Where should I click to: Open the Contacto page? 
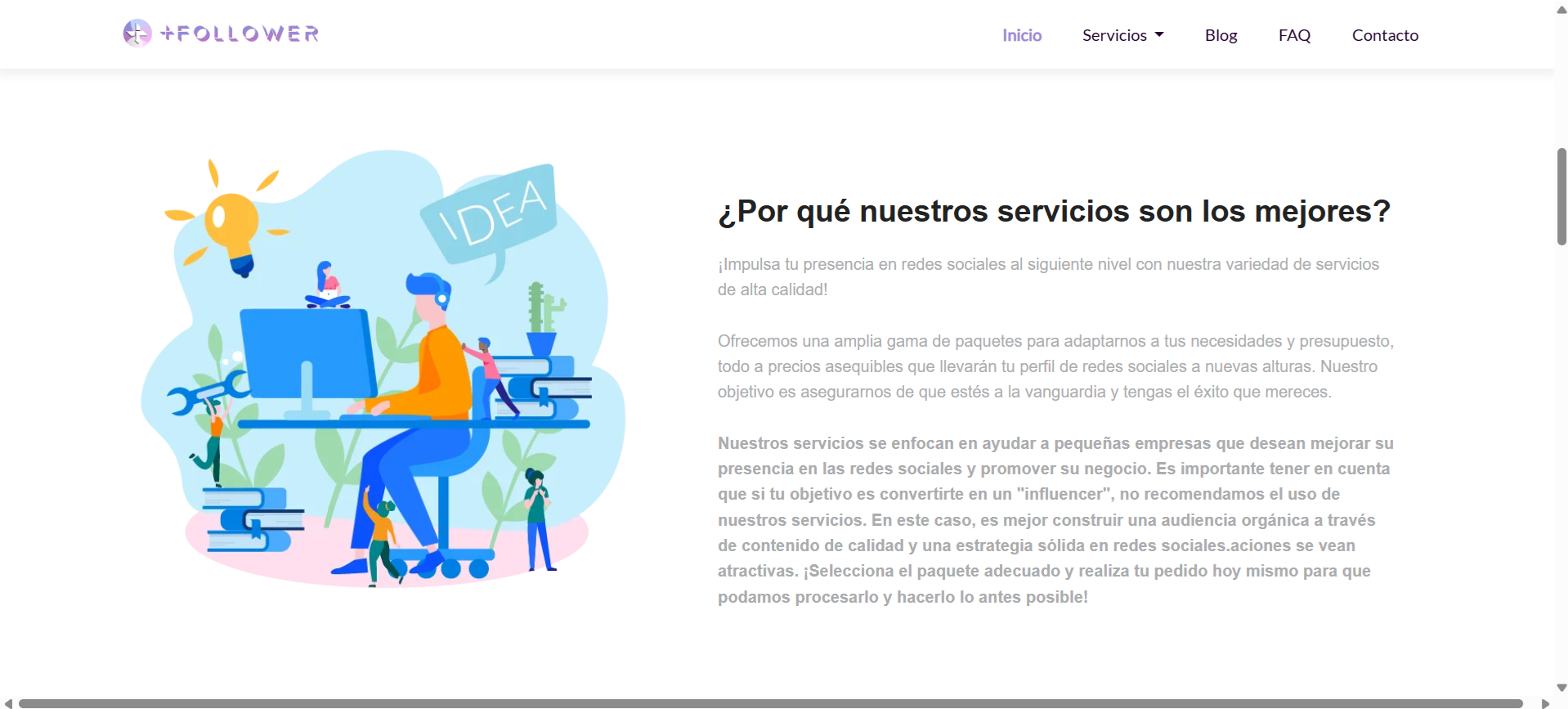(x=1385, y=35)
